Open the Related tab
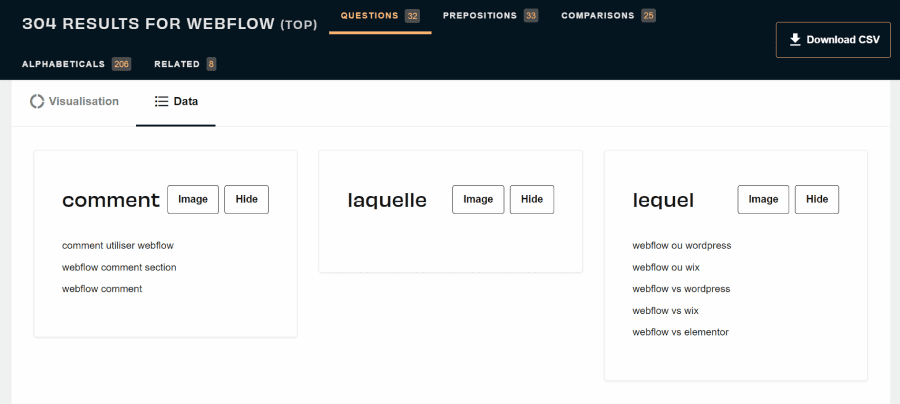The width and height of the screenshot is (900, 404). tap(185, 64)
